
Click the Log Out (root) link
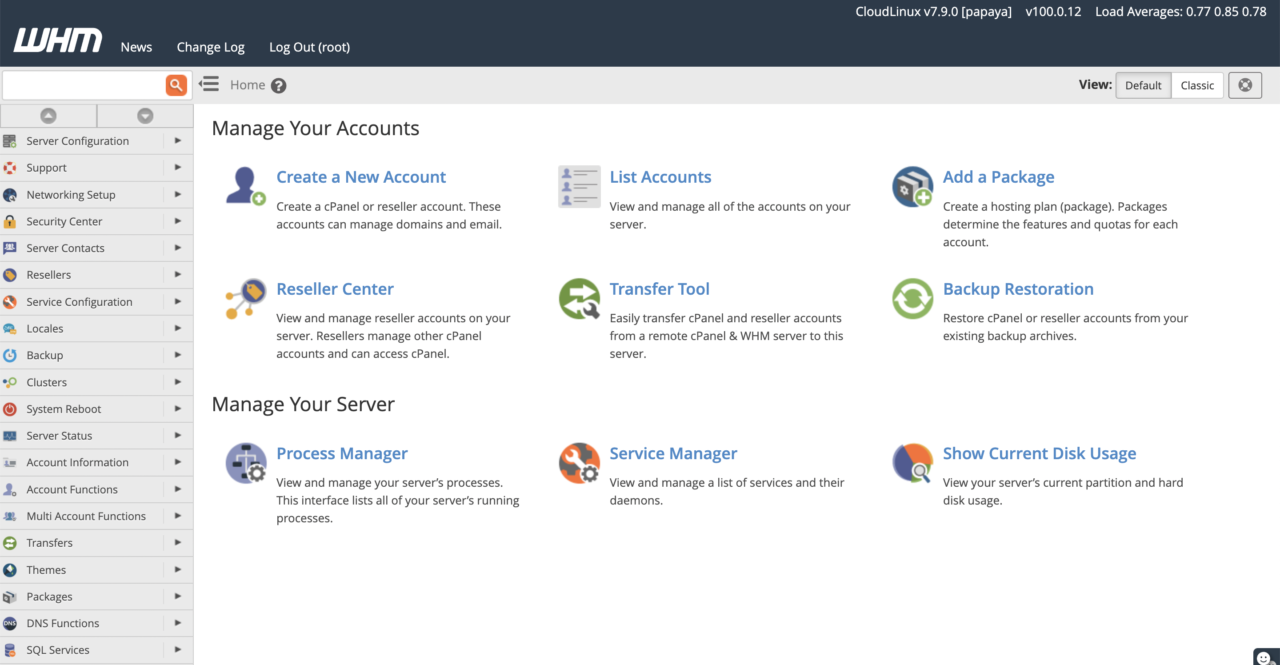click(308, 46)
